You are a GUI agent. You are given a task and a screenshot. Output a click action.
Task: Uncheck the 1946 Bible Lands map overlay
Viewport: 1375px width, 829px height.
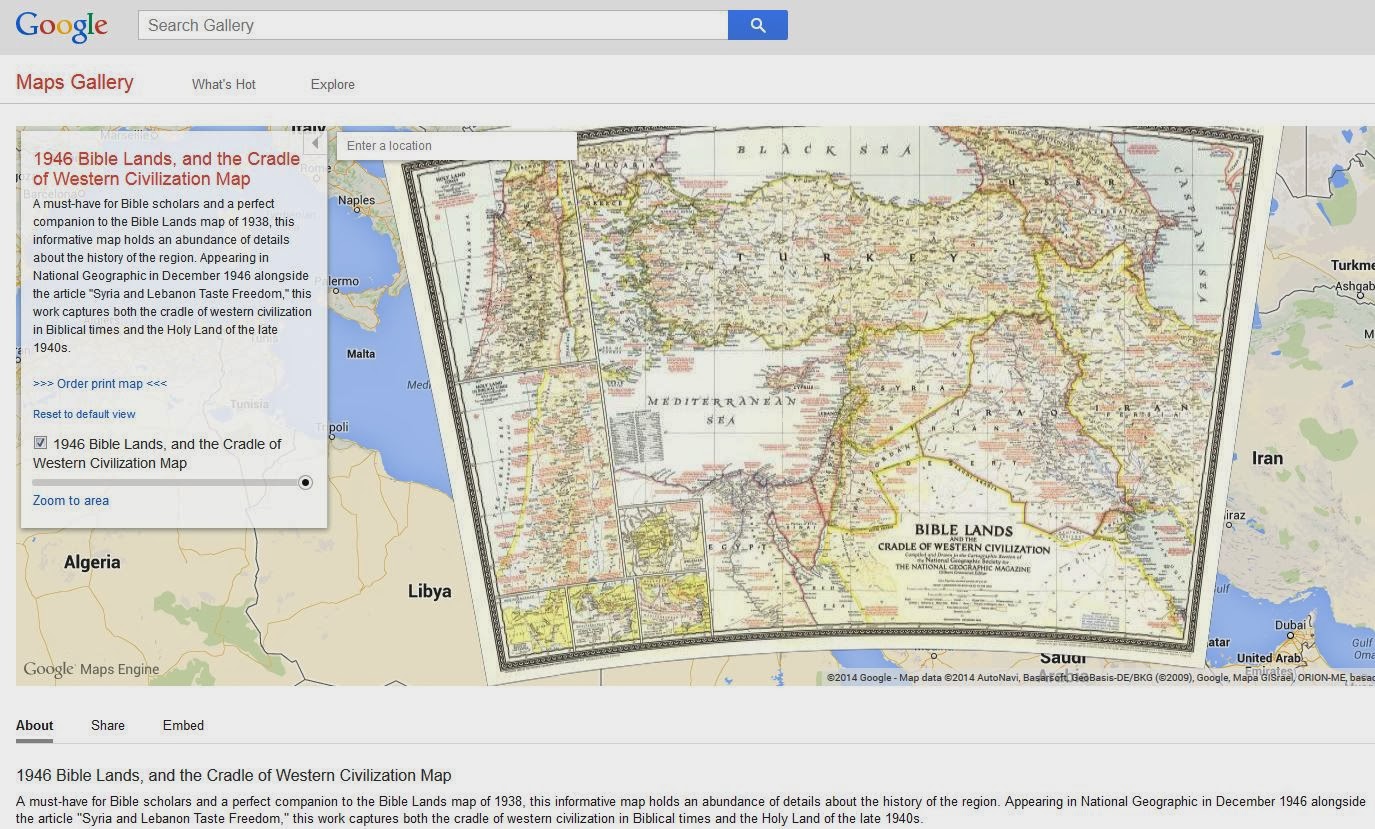[40, 442]
